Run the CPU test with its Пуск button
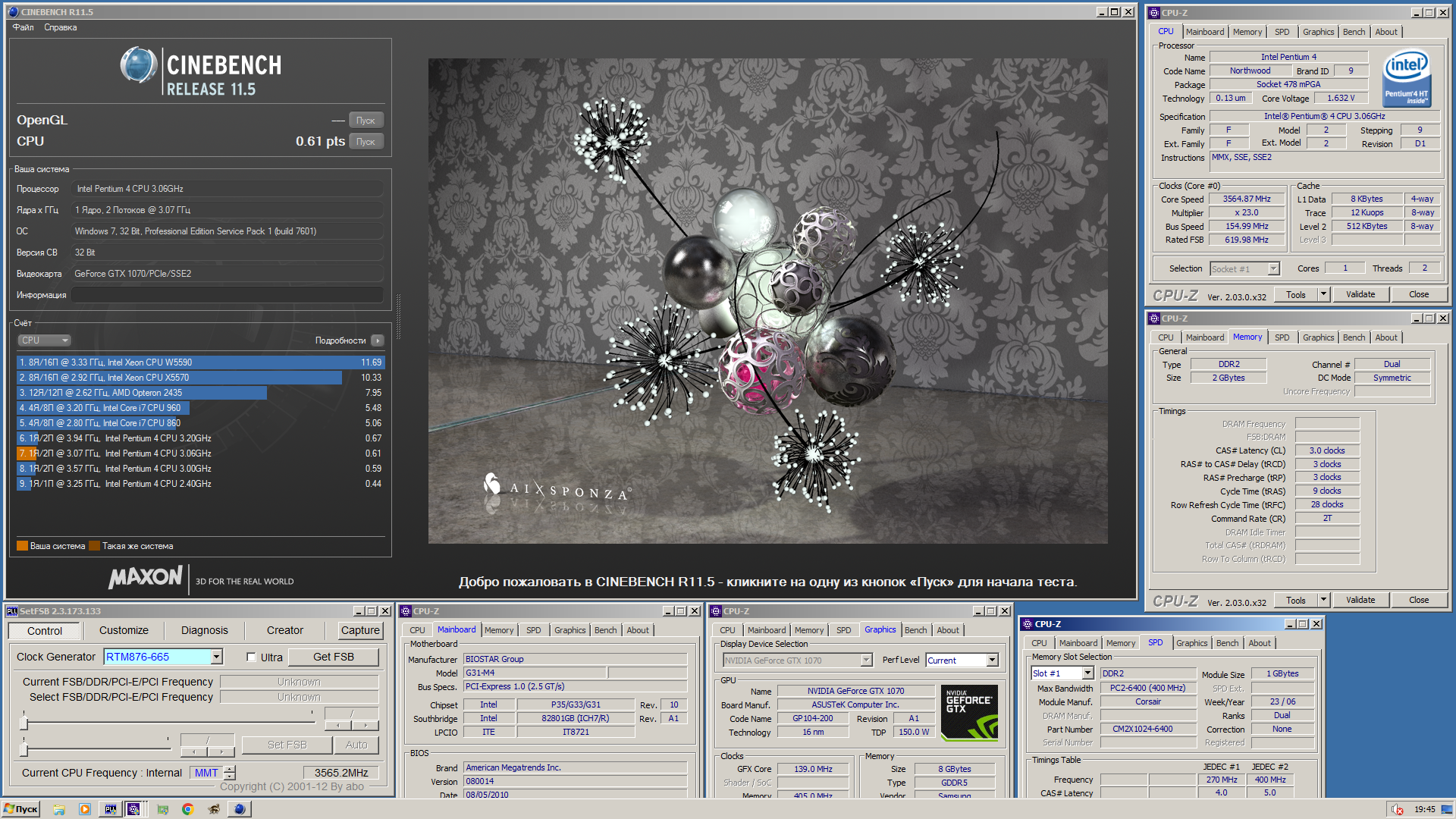Image resolution: width=1456 pixels, height=819 pixels. 366,142
